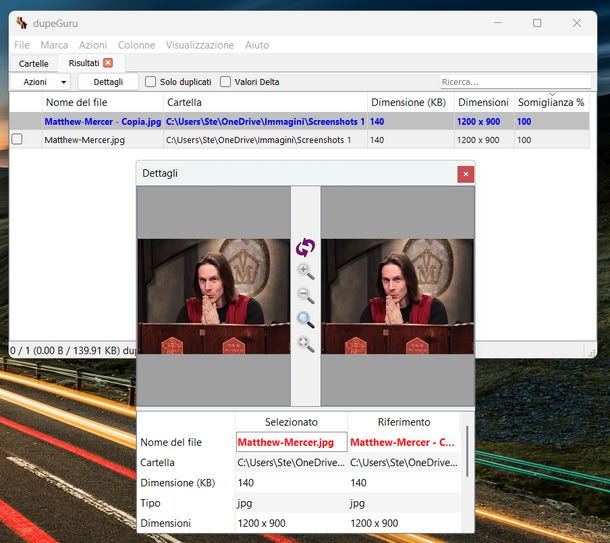Screen dimensions: 610x543
Task: Enable the Solo duplicati checkbox
Action: tap(151, 82)
